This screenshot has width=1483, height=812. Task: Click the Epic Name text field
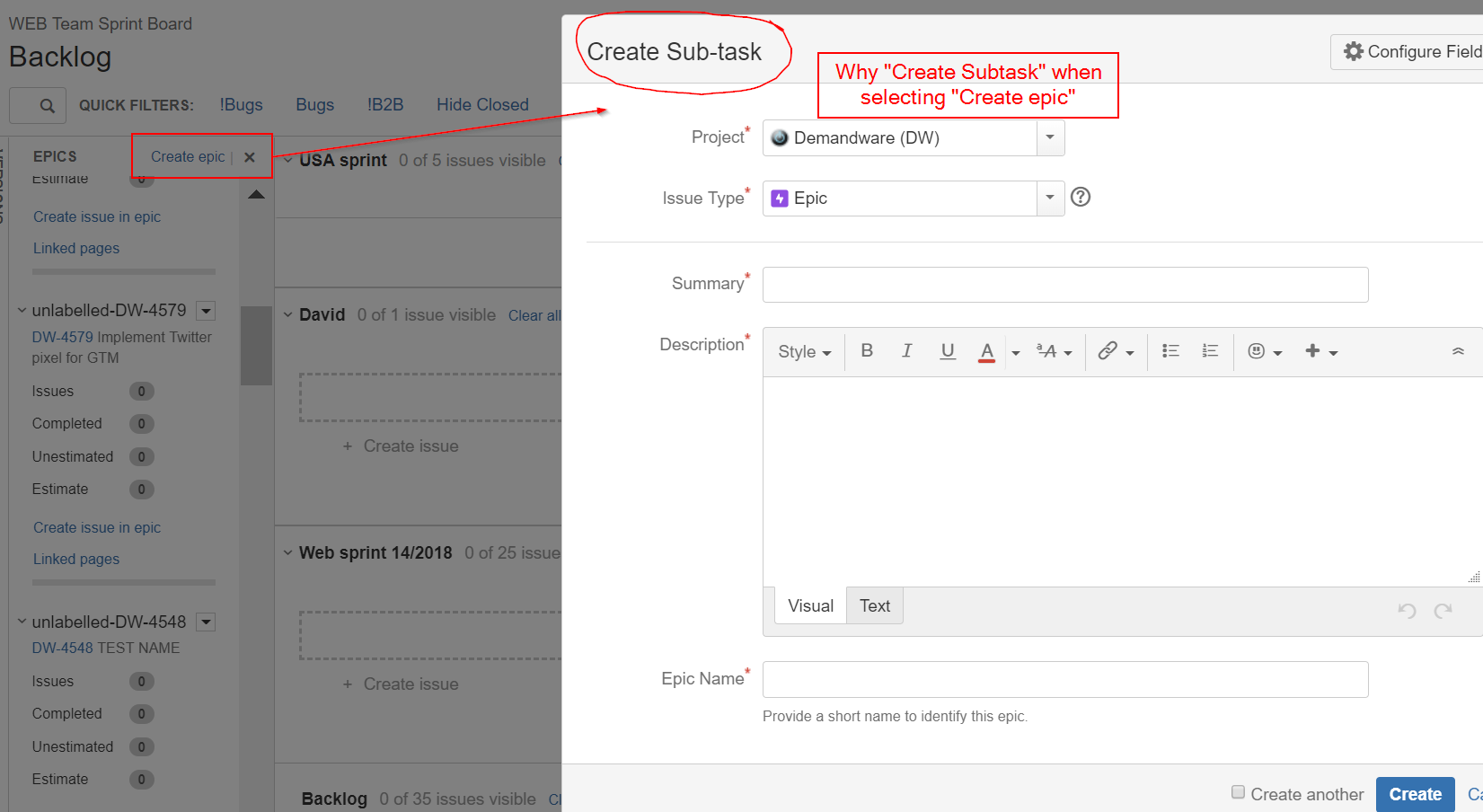point(1065,680)
